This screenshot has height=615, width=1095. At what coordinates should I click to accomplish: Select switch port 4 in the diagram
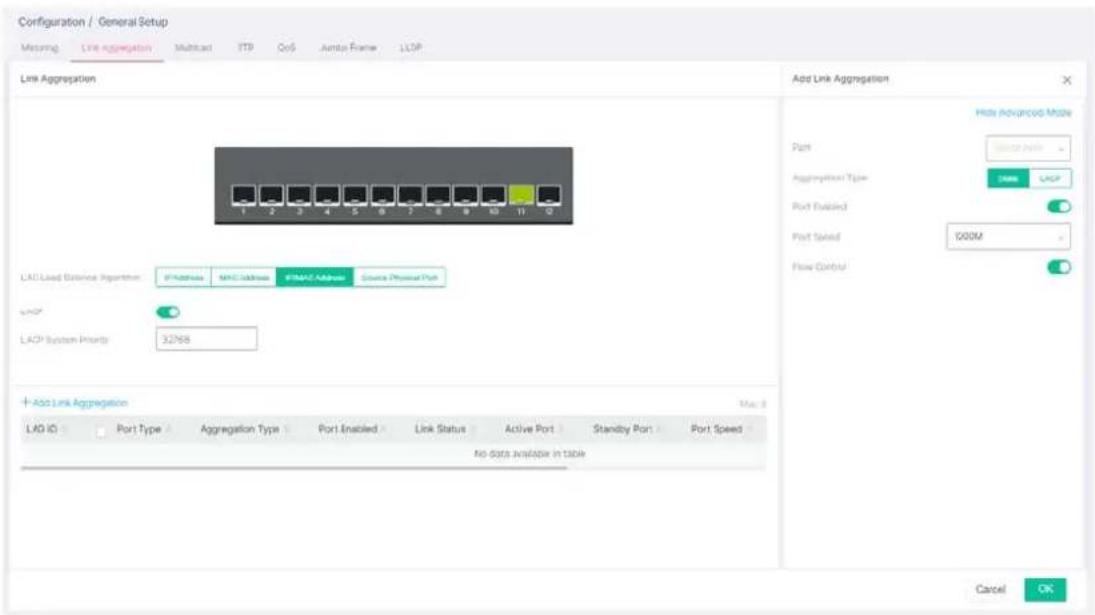click(x=327, y=195)
